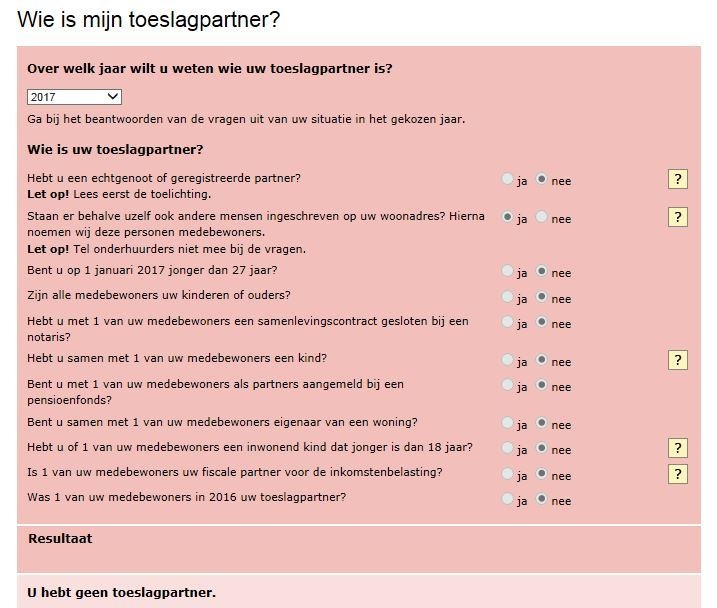Select 'ja' for medebewoners kinderen of ouders
This screenshot has width=717, height=608.
click(508, 297)
